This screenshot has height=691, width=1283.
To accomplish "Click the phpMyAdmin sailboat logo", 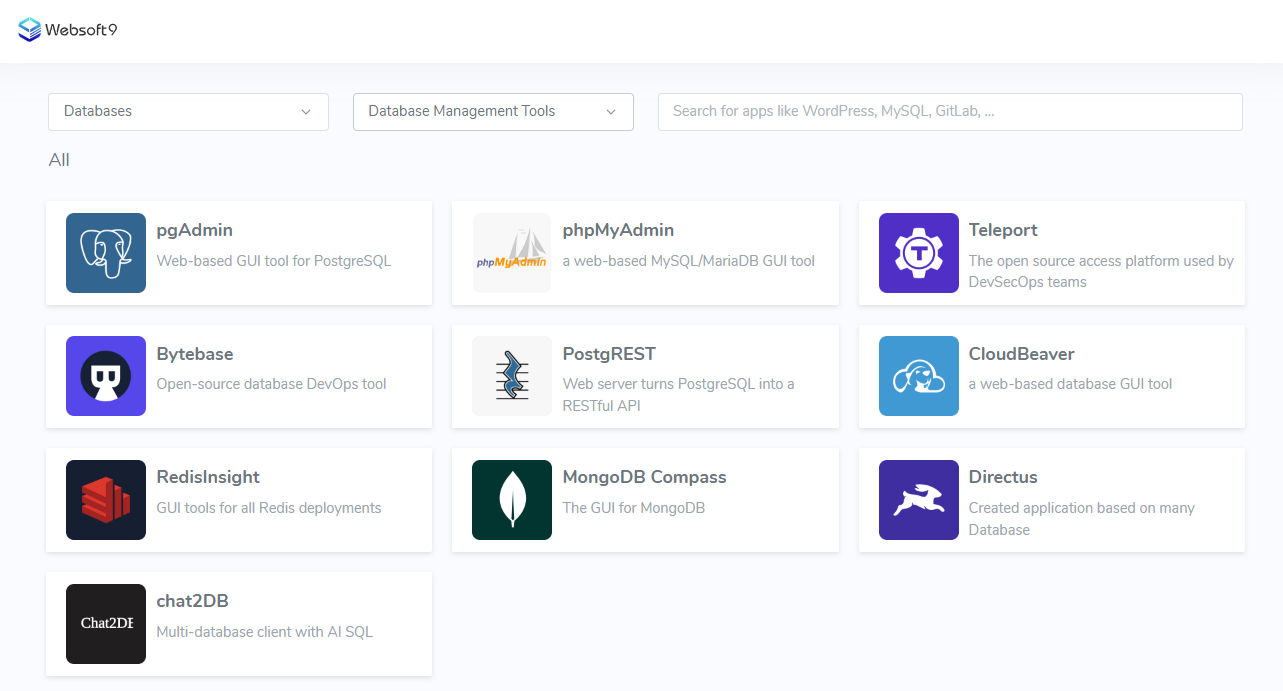I will pos(512,253).
